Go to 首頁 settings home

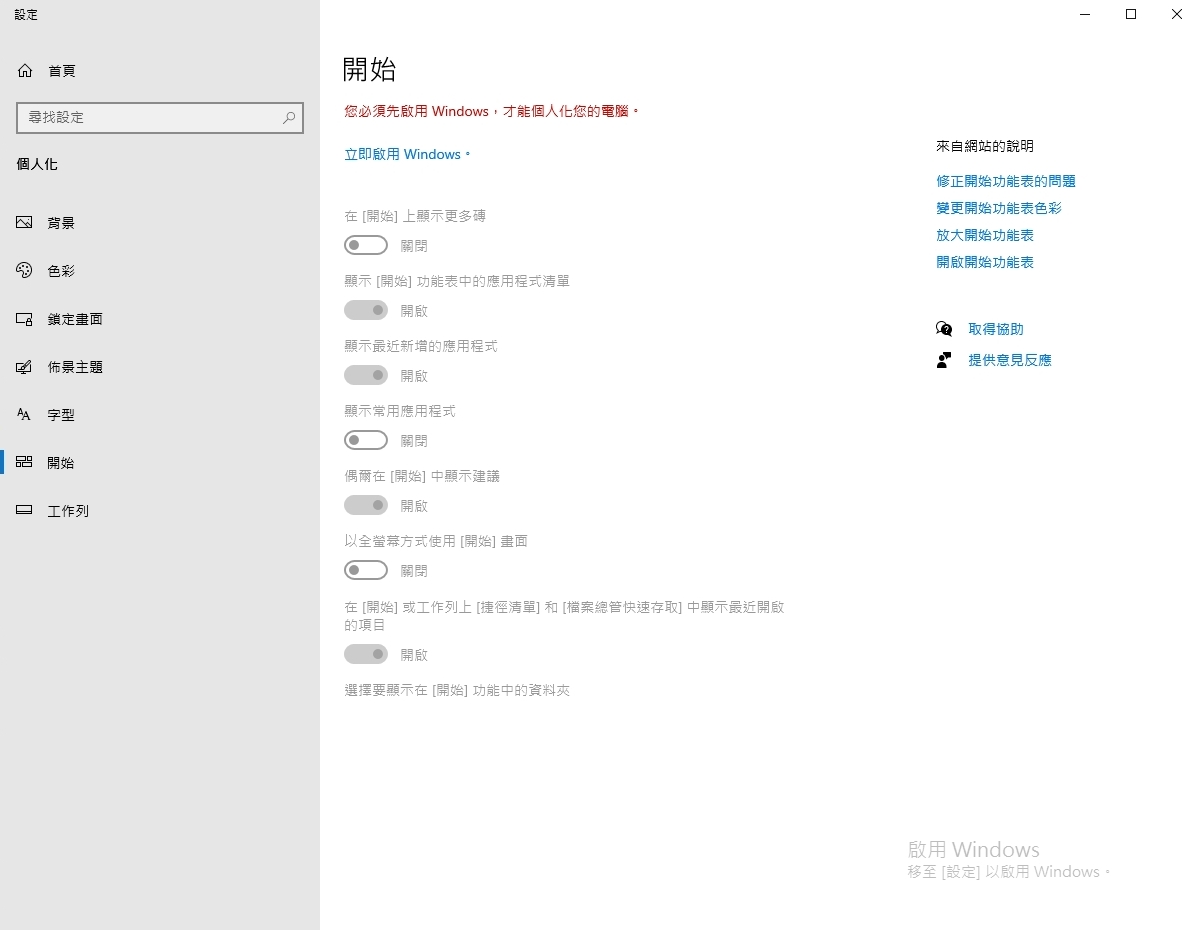tap(160, 71)
